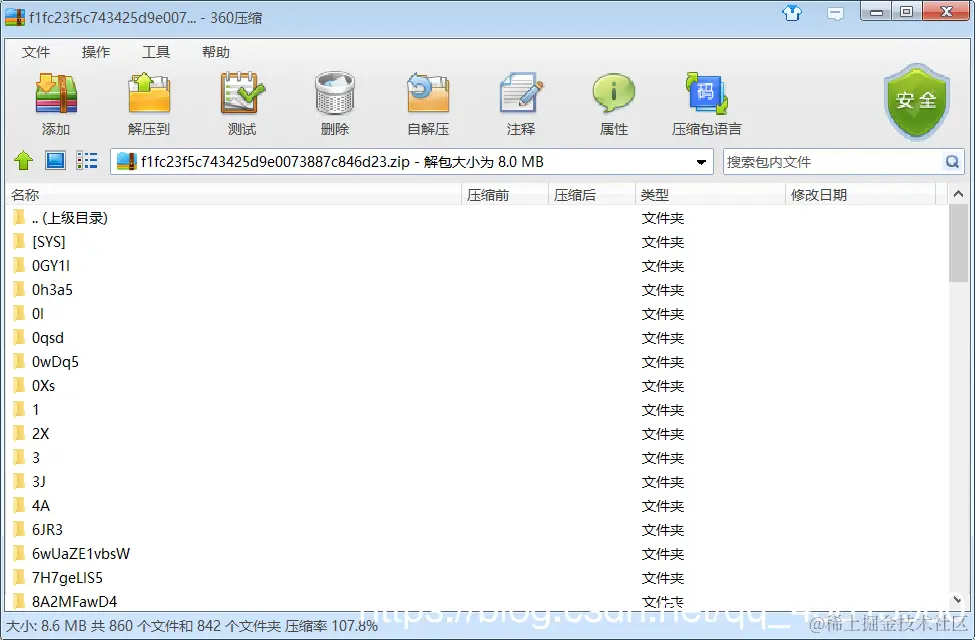Click status bar size and file count text
Viewport: 975px width, 640px height.
(x=192, y=626)
